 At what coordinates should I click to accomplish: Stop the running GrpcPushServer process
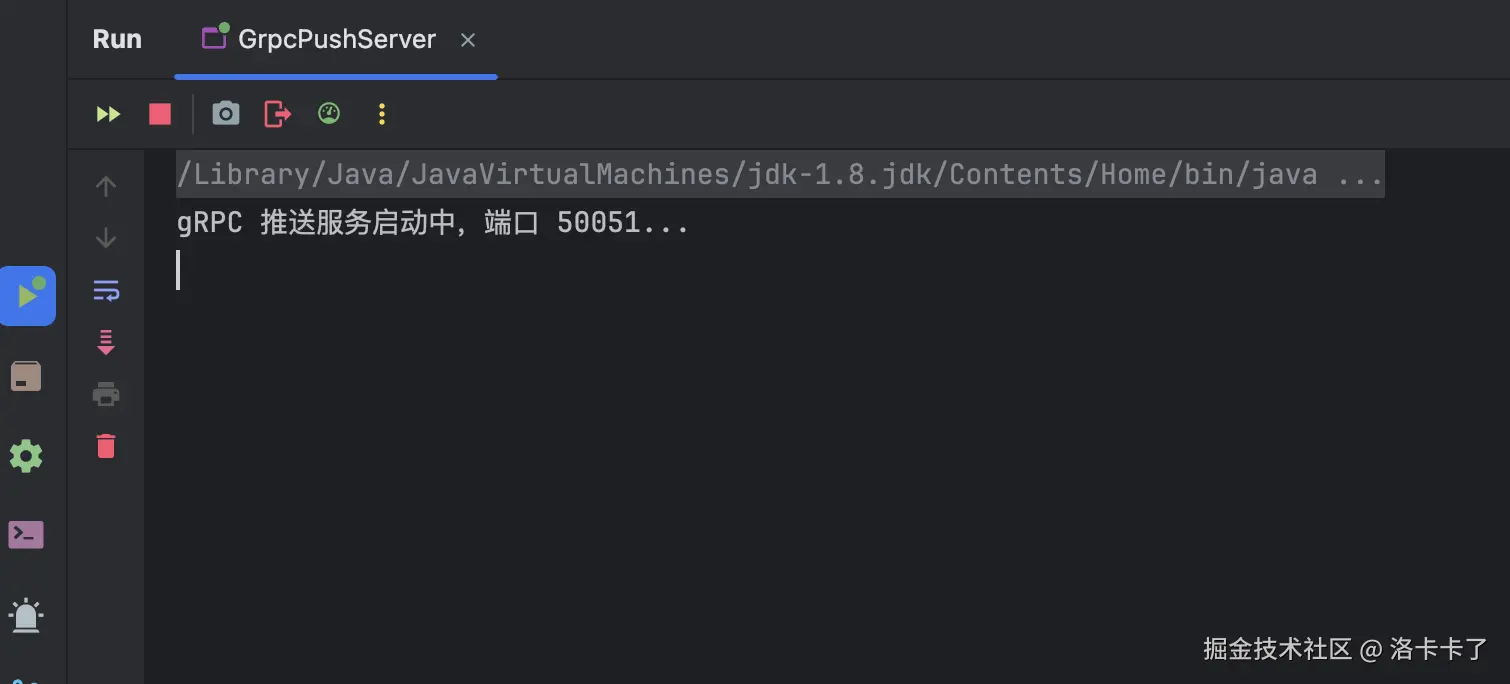pyautogui.click(x=160, y=114)
